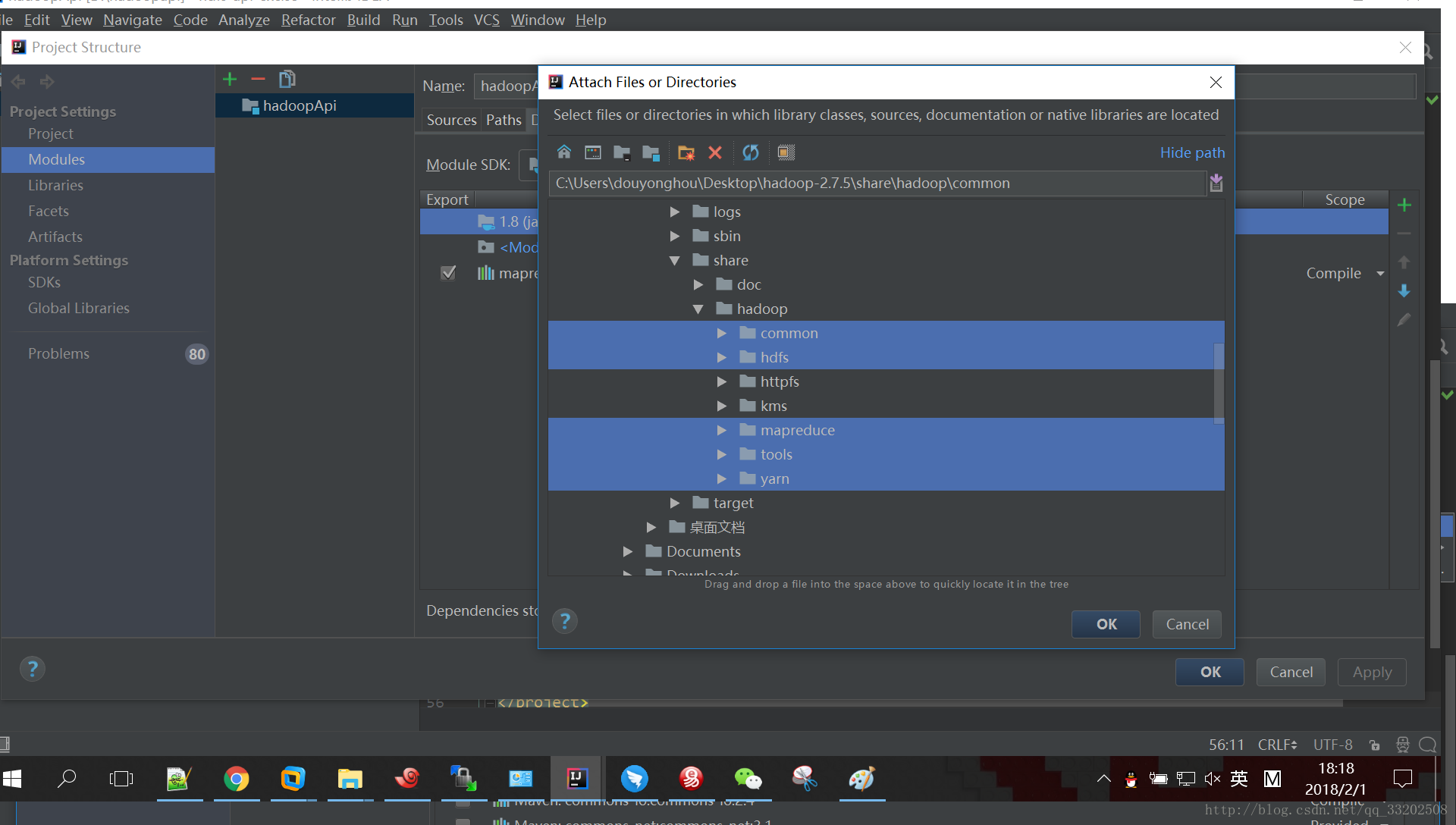Select the Modules tab in Project Settings
This screenshot has width=1456, height=825.
pos(57,159)
